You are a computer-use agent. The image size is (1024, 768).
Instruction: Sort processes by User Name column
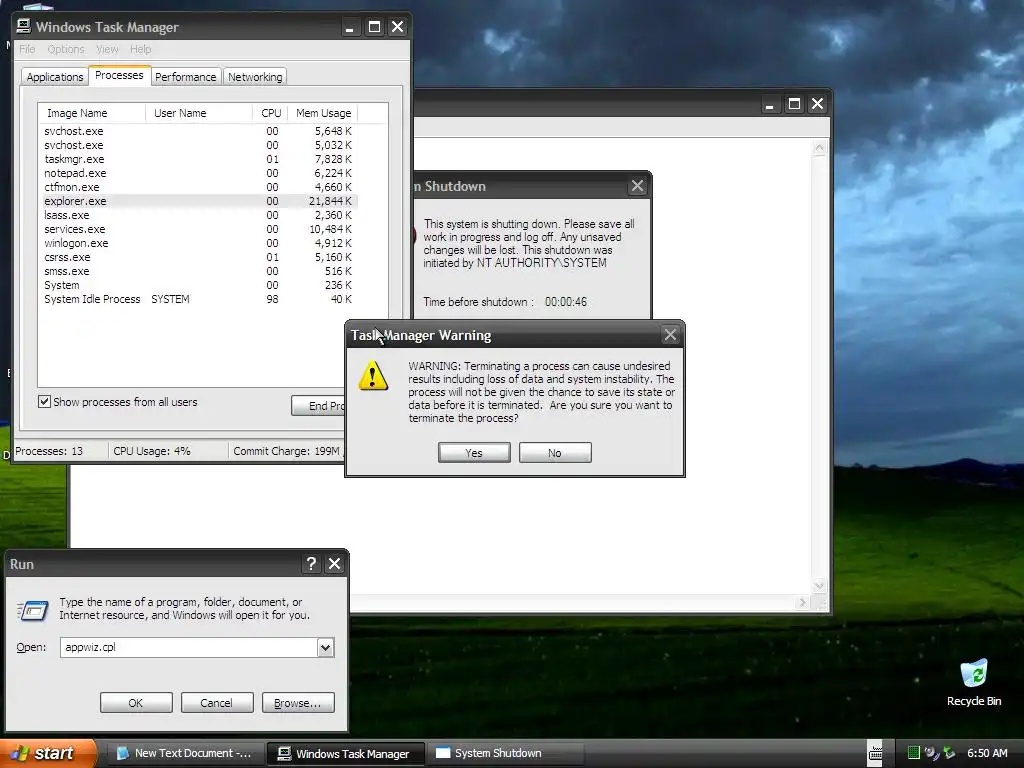199,113
